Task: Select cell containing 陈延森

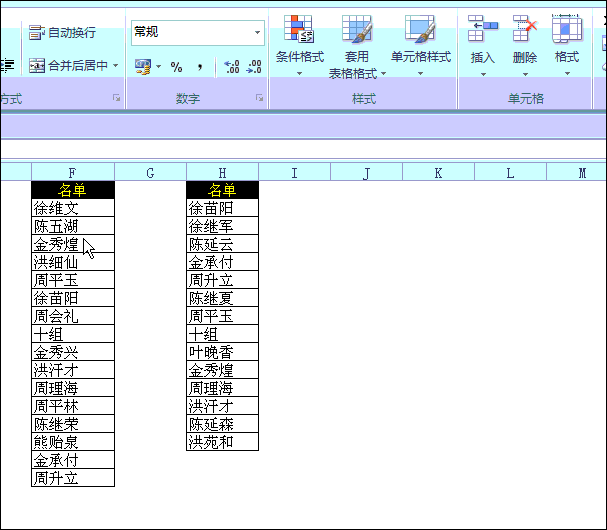Action: click(222, 424)
